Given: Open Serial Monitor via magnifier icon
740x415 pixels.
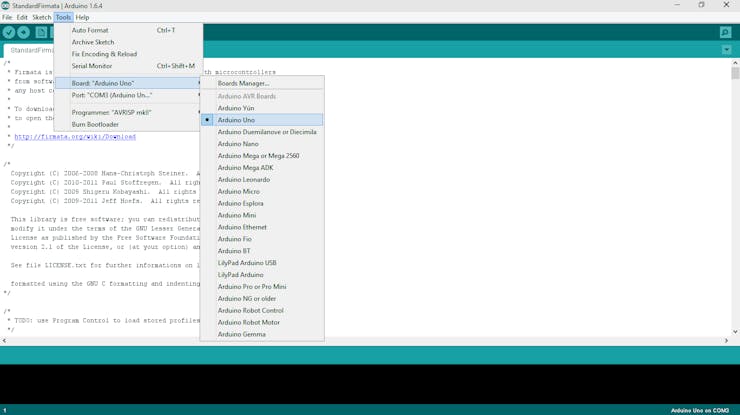Looking at the screenshot, I should 725,33.
